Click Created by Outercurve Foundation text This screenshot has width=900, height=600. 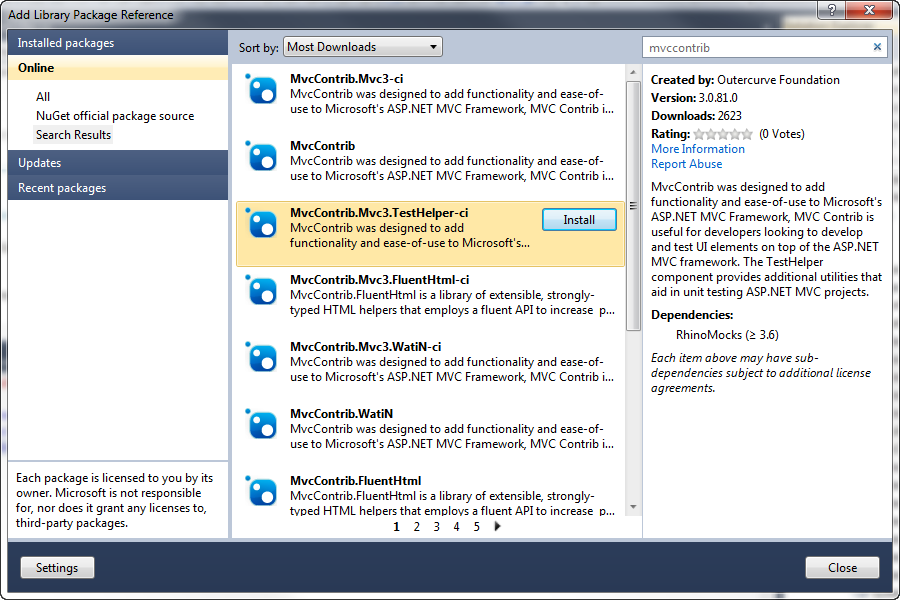point(745,80)
